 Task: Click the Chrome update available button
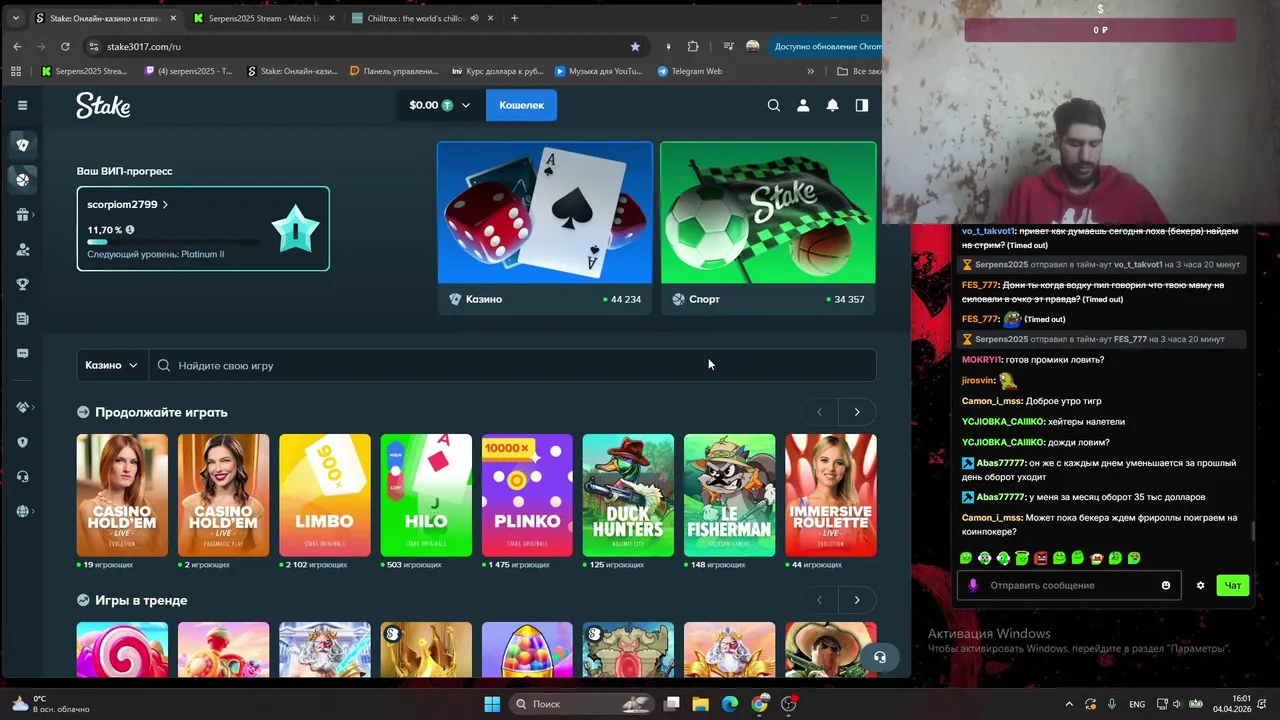828,46
